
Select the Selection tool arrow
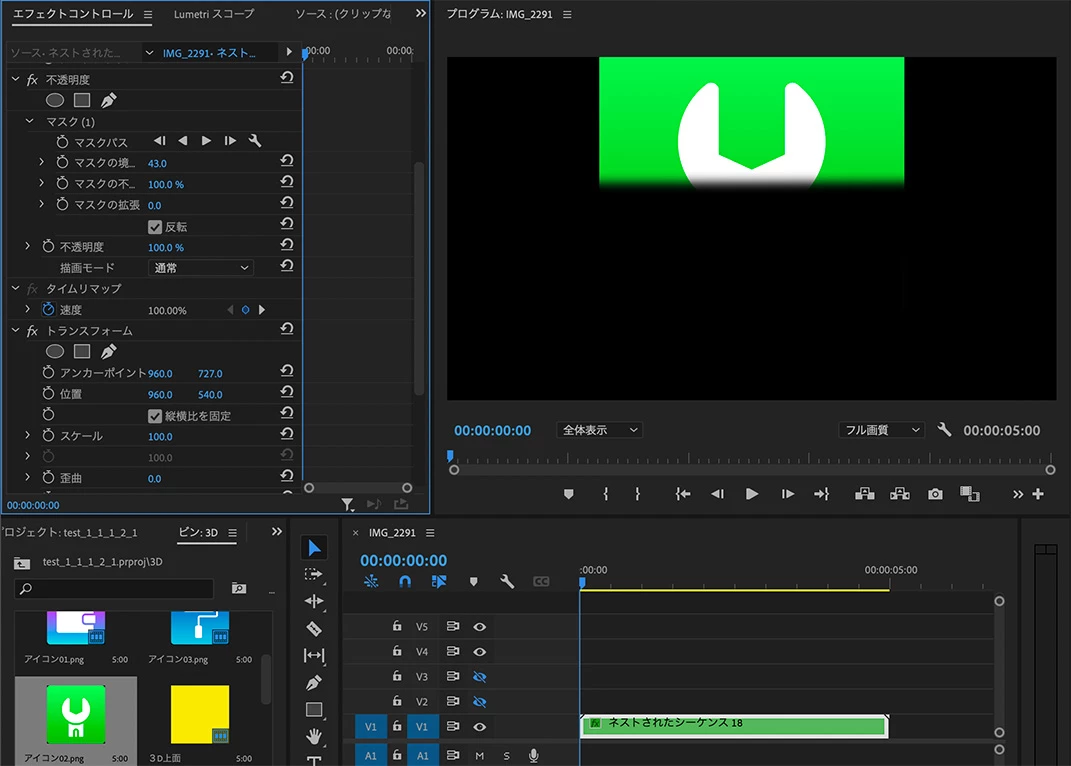tap(314, 547)
